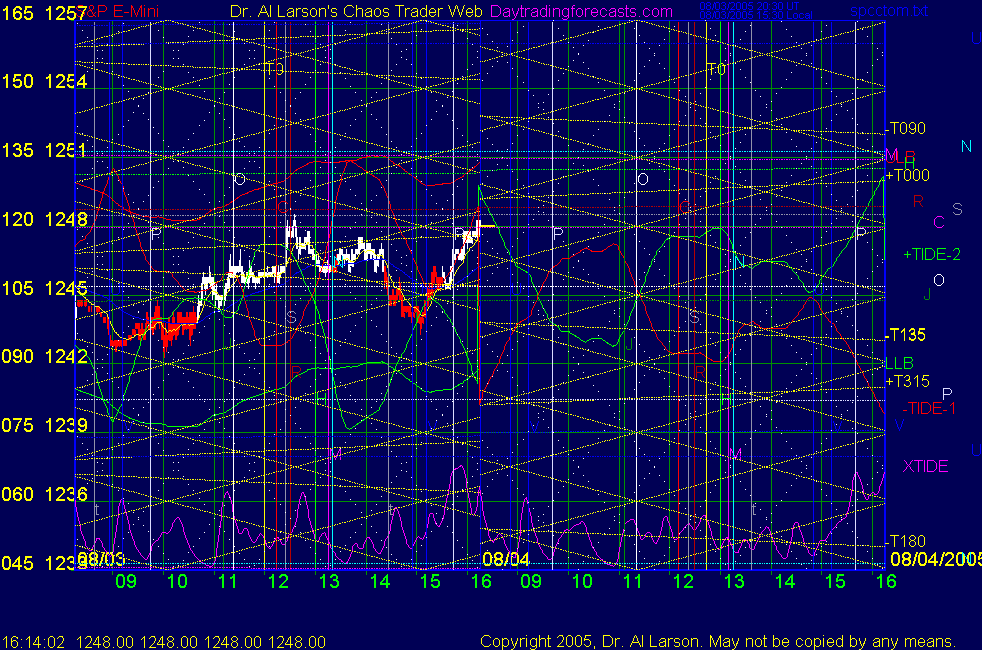Click the yellow "08/04/2005" date label
982x650 pixels.
936,559
